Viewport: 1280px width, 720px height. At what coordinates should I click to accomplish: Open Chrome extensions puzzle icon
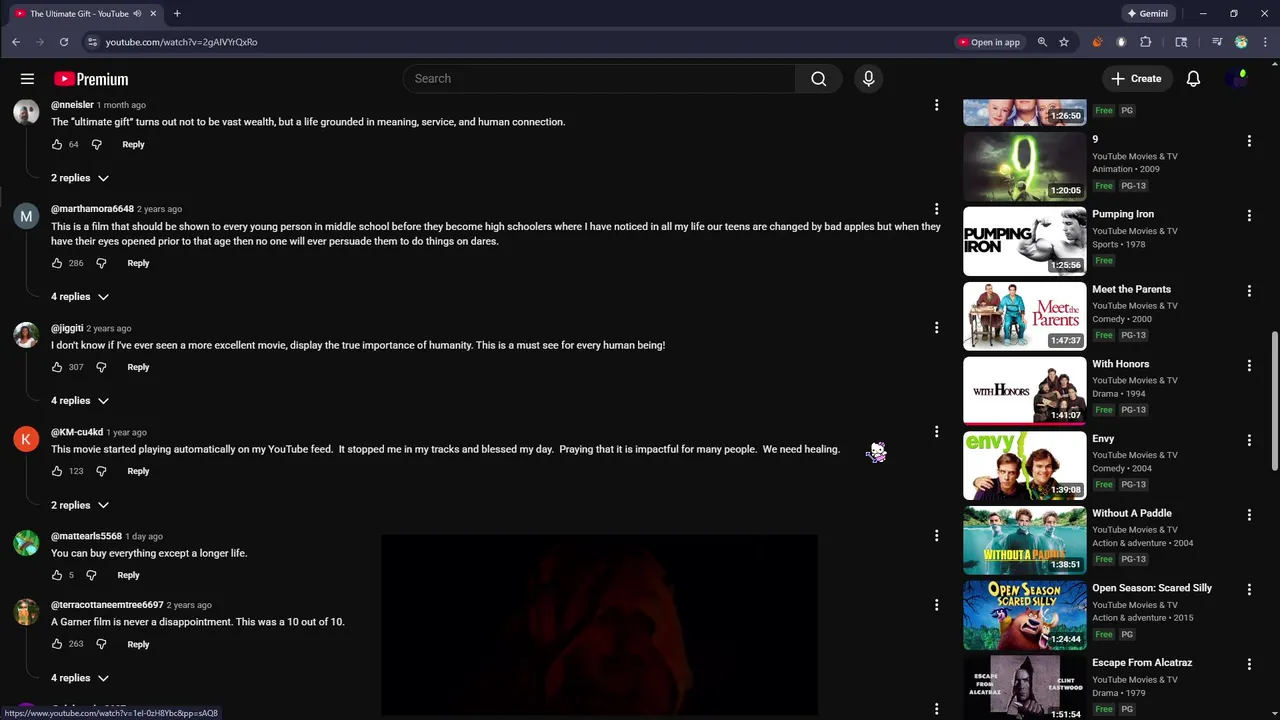tap(1146, 42)
